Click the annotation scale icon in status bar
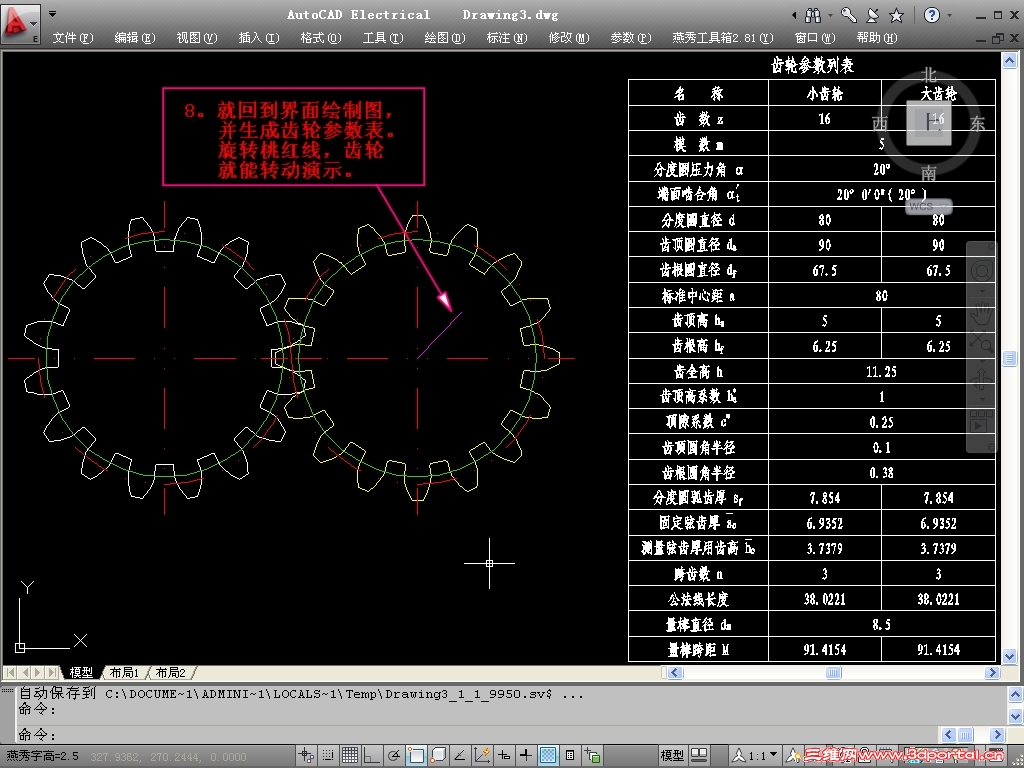This screenshot has height=768, width=1024. coord(739,756)
